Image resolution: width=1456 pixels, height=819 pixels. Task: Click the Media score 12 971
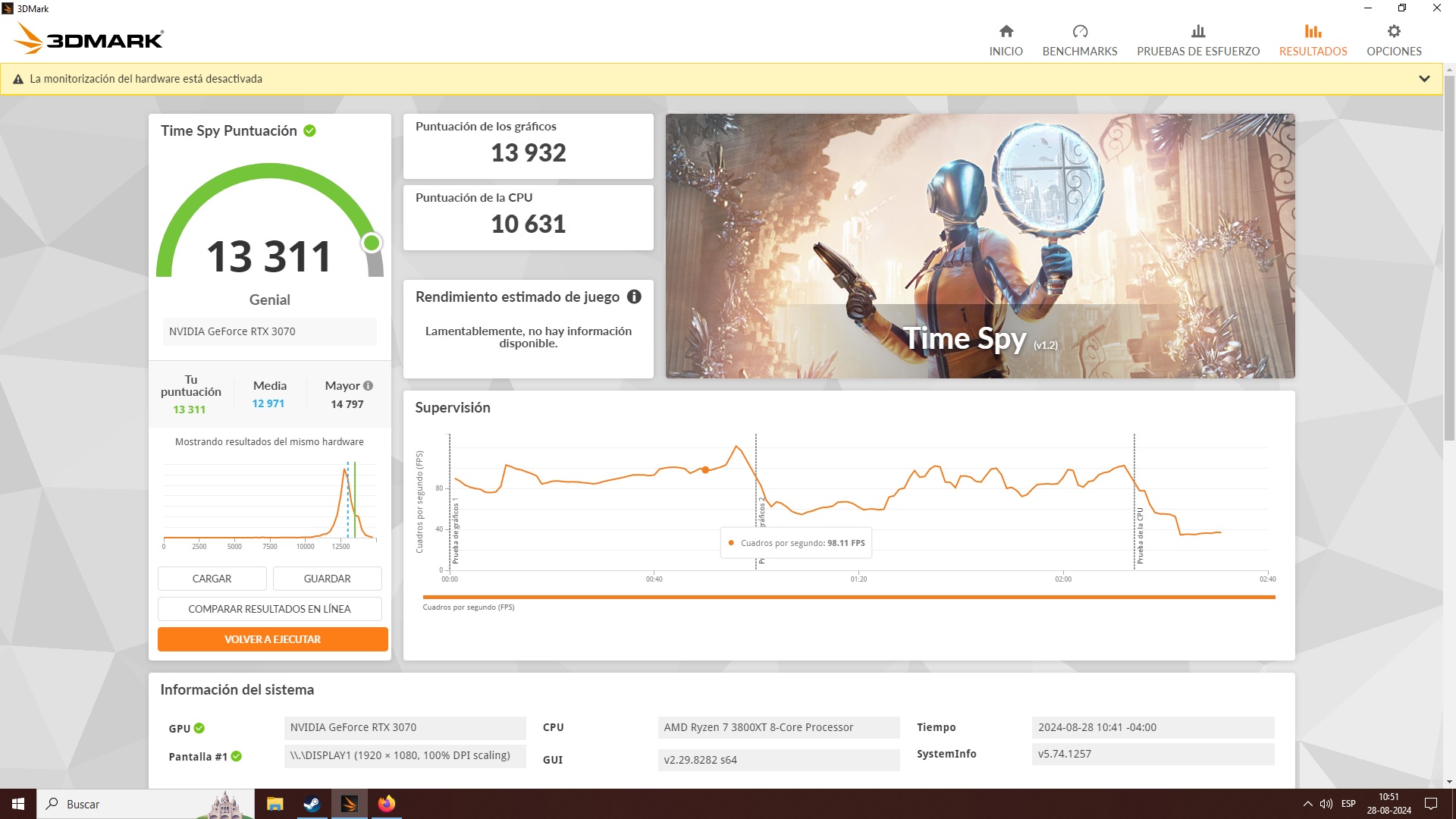click(268, 403)
